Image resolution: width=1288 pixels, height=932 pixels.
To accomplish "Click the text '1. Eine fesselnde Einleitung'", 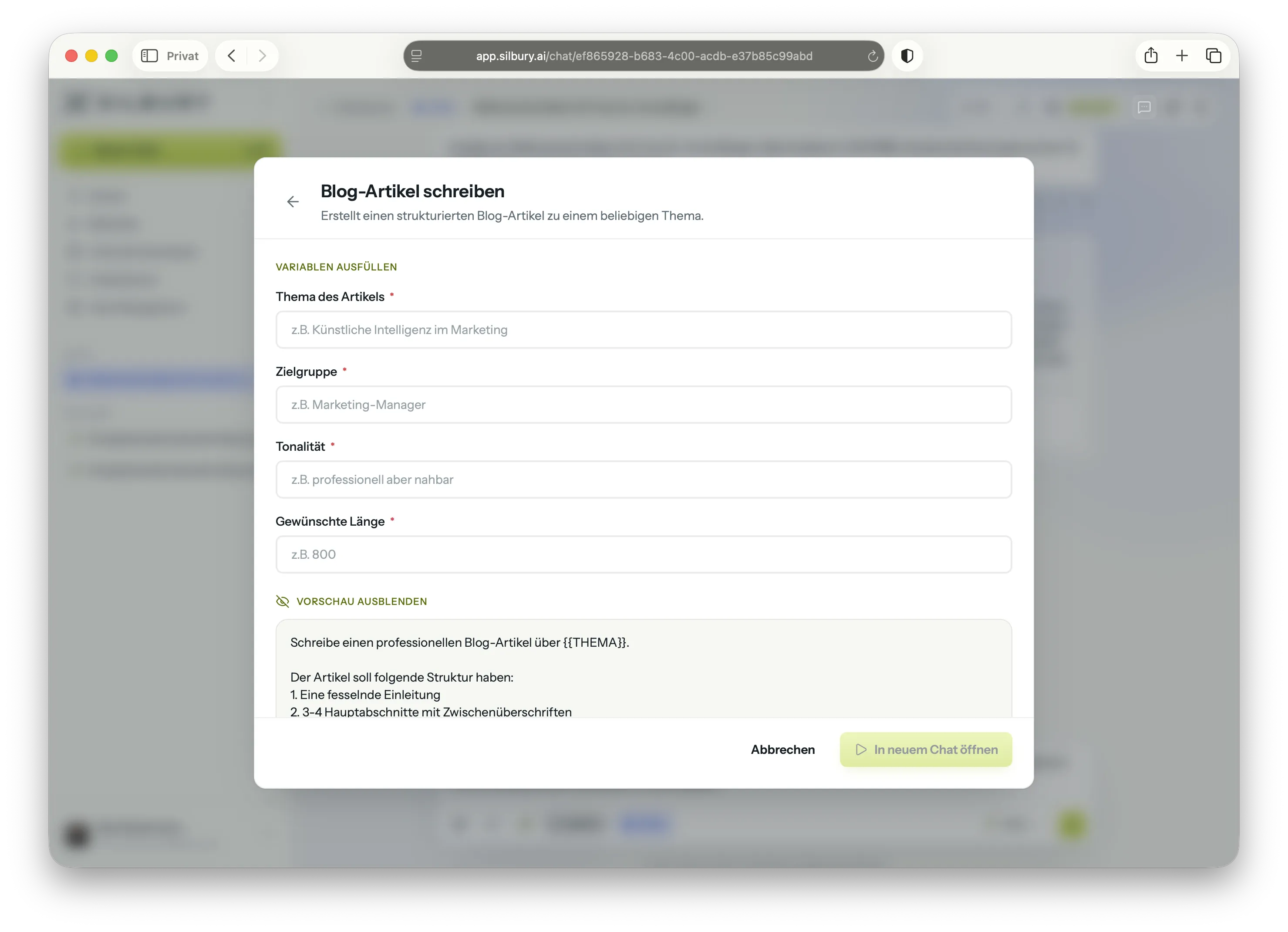I will [x=365, y=695].
